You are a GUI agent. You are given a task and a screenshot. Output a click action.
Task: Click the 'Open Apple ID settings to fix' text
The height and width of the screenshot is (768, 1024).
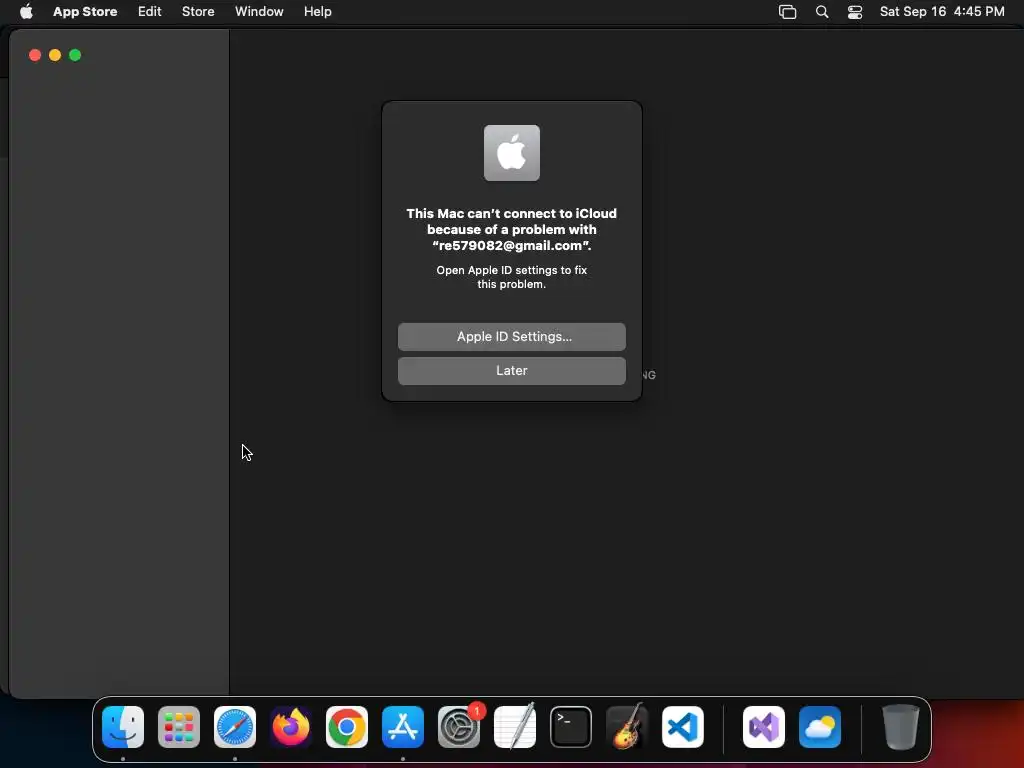[x=511, y=270]
